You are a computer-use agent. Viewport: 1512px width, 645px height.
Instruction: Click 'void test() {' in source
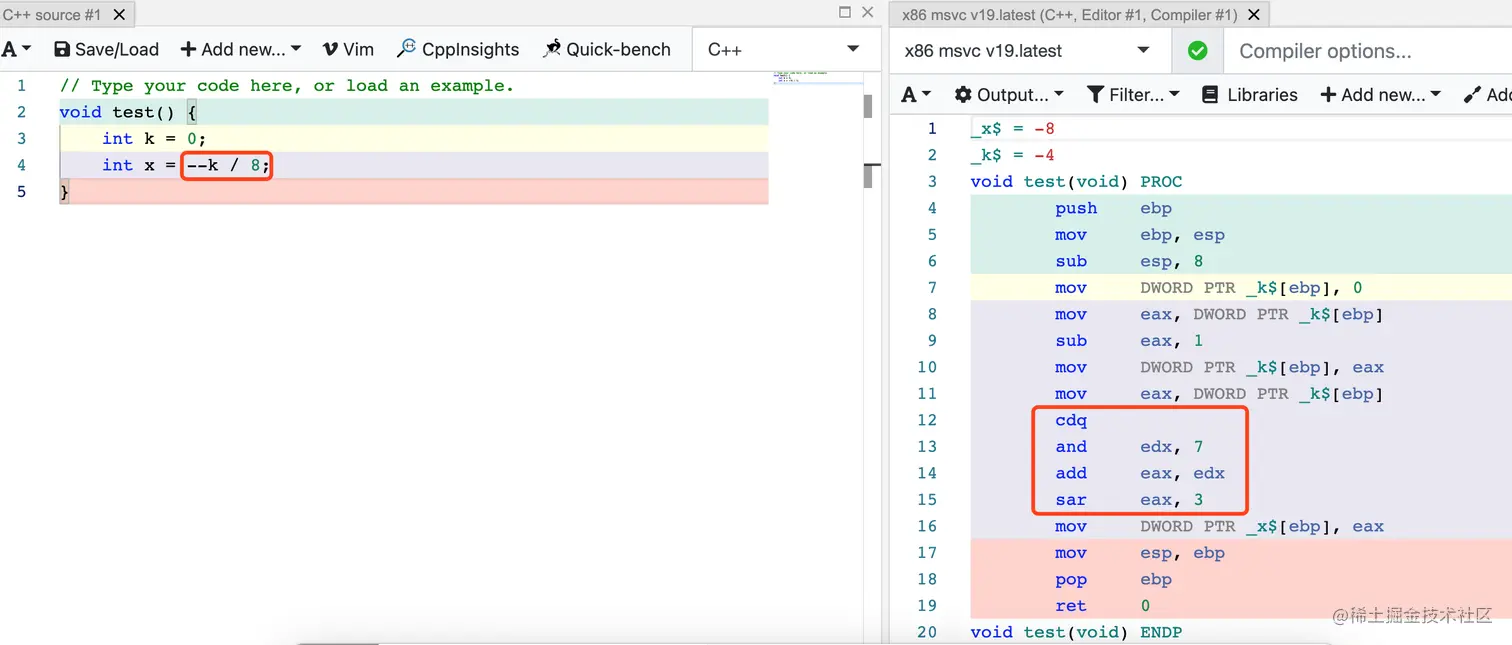click(x=128, y=112)
